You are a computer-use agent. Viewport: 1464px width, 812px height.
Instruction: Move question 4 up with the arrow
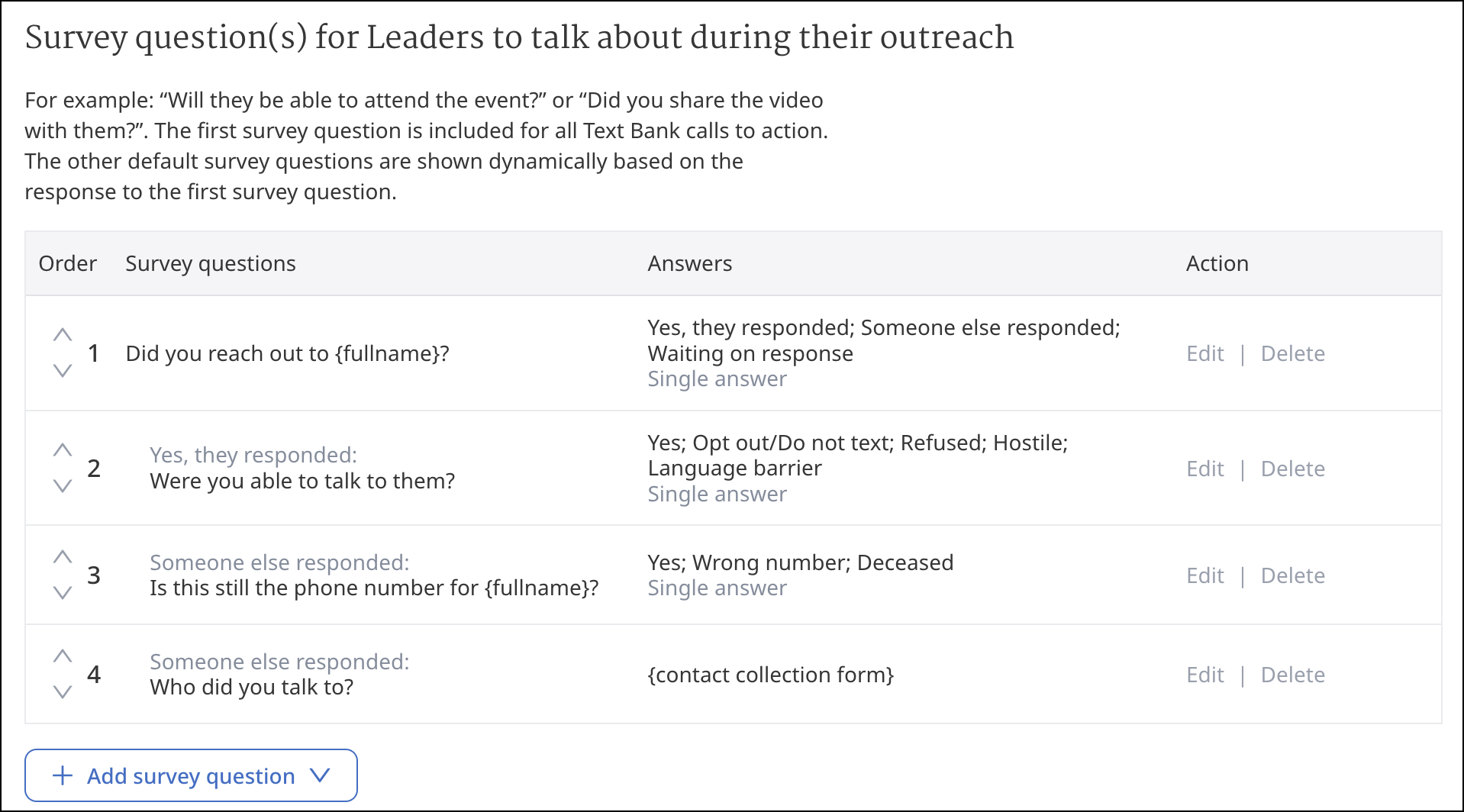pyautogui.click(x=63, y=656)
